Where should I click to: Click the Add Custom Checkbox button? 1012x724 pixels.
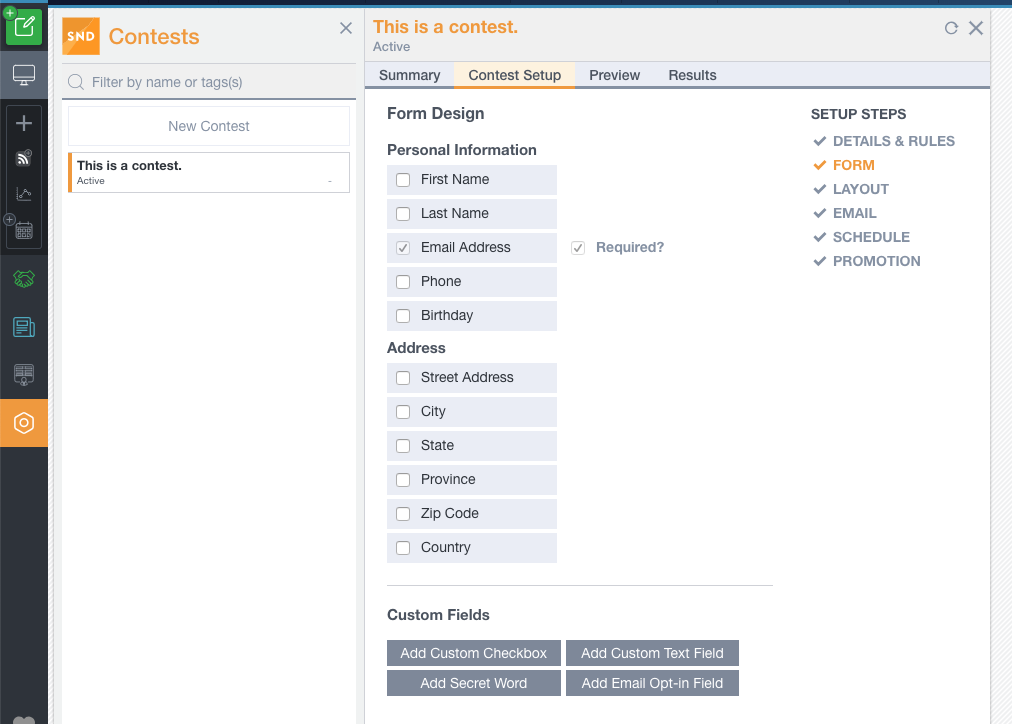click(x=473, y=653)
